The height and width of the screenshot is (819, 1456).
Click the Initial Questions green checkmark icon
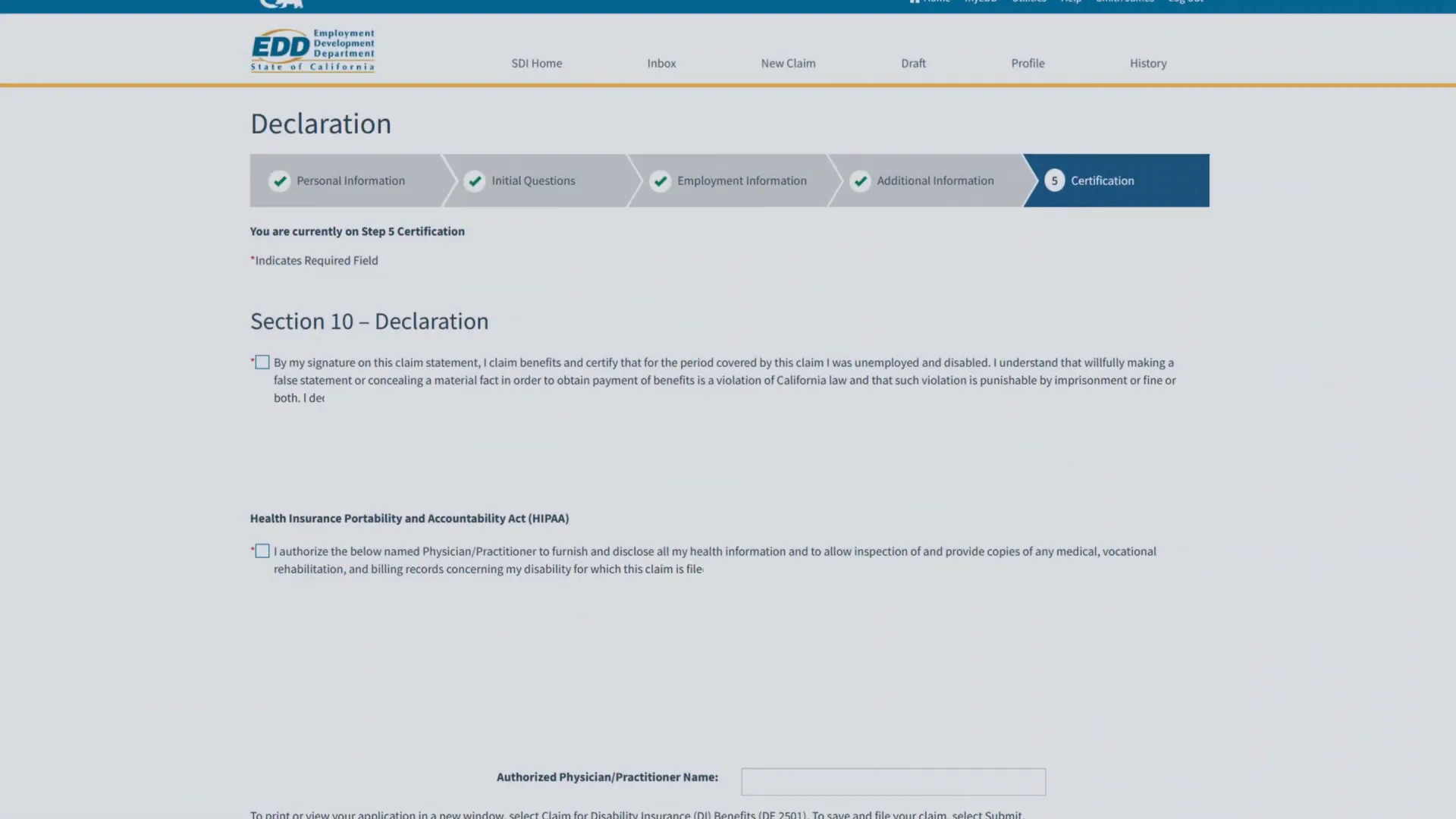coord(475,181)
